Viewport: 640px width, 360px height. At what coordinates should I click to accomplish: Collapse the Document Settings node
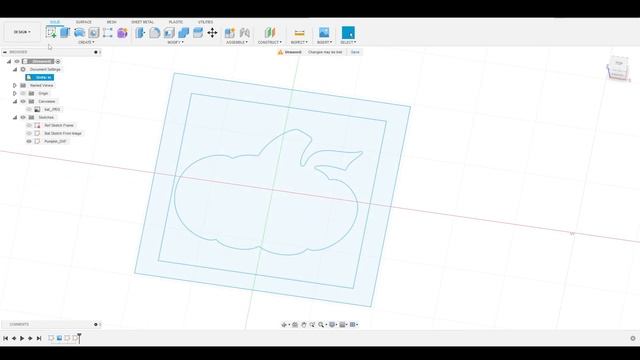[x=15, y=69]
